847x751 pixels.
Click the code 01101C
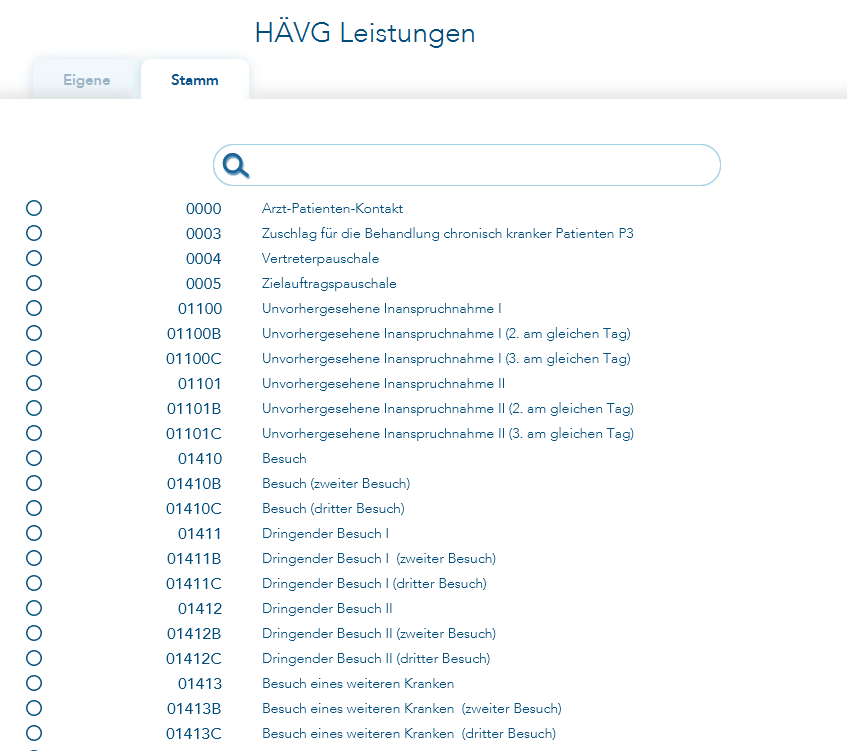194,434
